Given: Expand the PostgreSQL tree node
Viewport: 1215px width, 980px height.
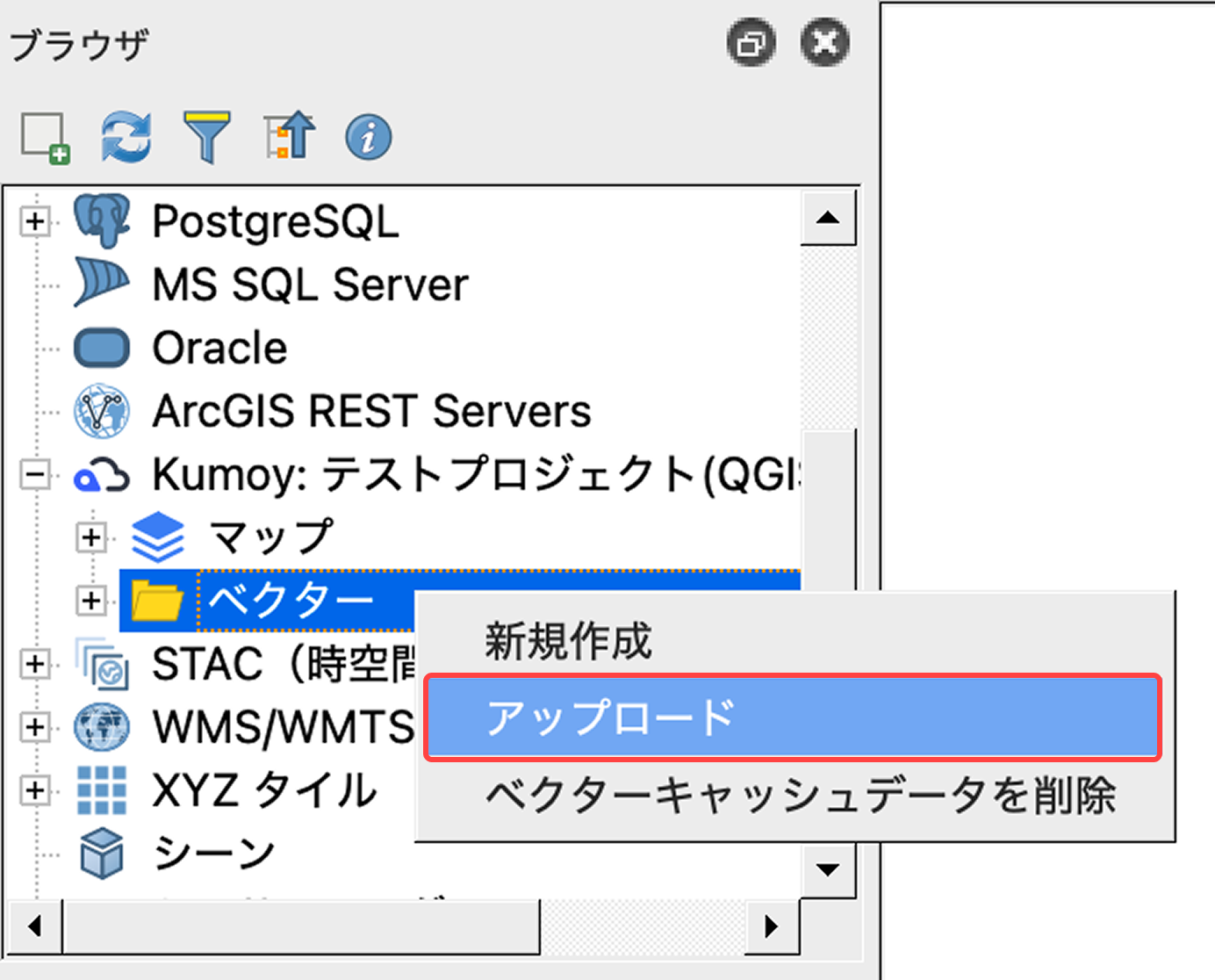Looking at the screenshot, I should coord(35,221).
